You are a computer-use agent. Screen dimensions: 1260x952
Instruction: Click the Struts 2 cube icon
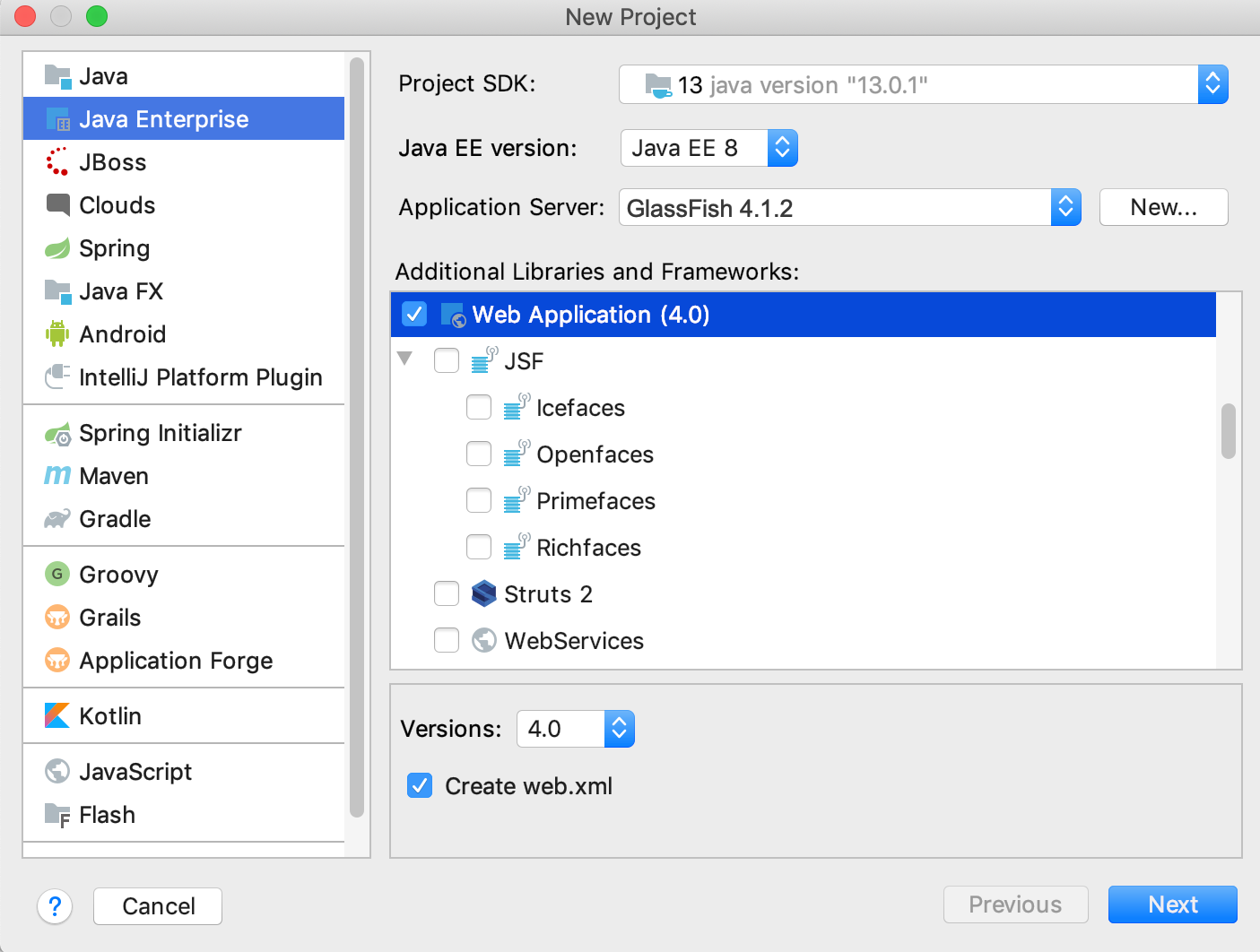point(484,593)
